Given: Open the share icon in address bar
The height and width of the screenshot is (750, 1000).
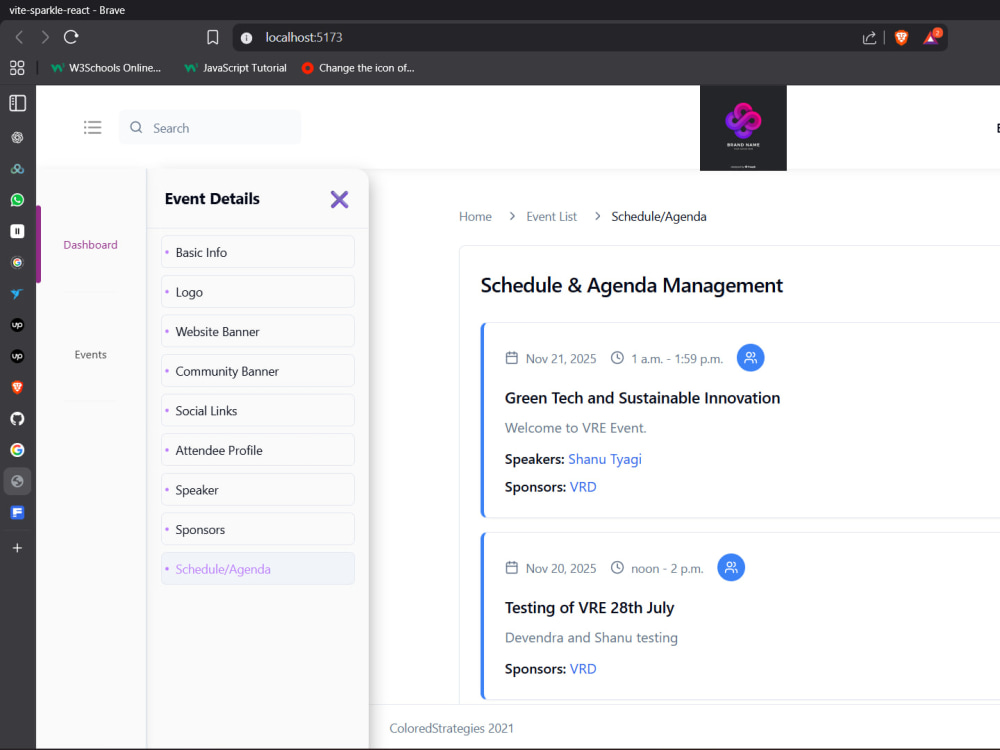Looking at the screenshot, I should [869, 38].
